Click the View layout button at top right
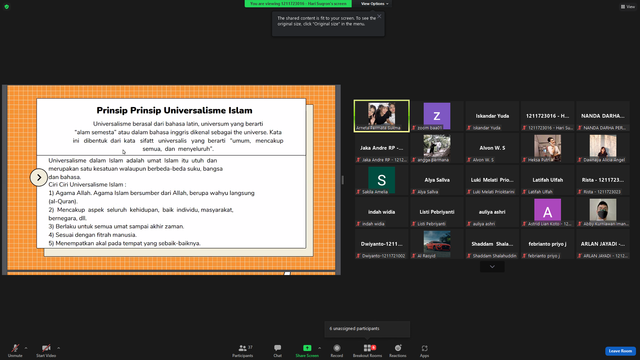The width and height of the screenshot is (640, 360). click(628, 7)
